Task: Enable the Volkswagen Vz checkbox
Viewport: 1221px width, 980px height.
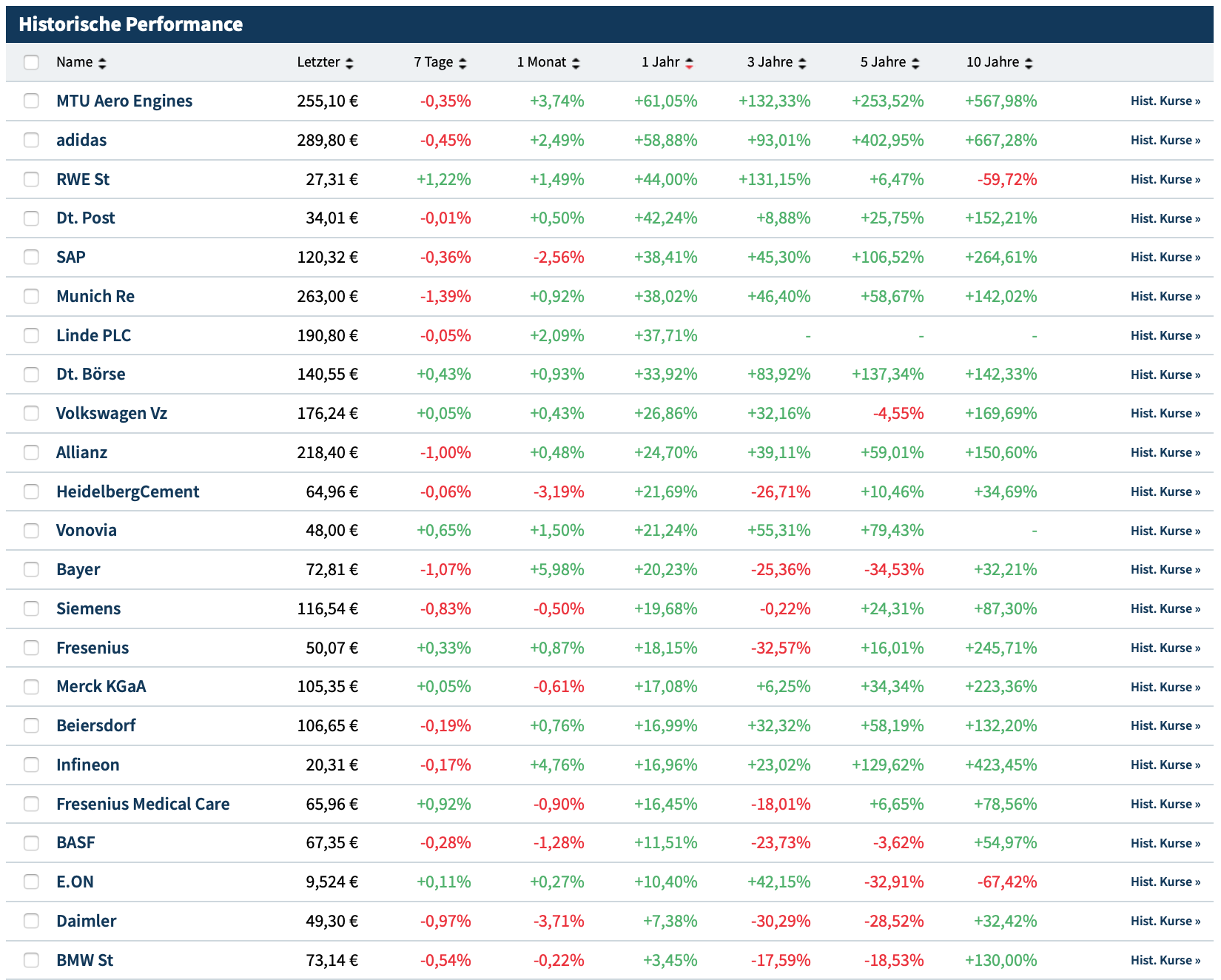Action: (x=31, y=413)
